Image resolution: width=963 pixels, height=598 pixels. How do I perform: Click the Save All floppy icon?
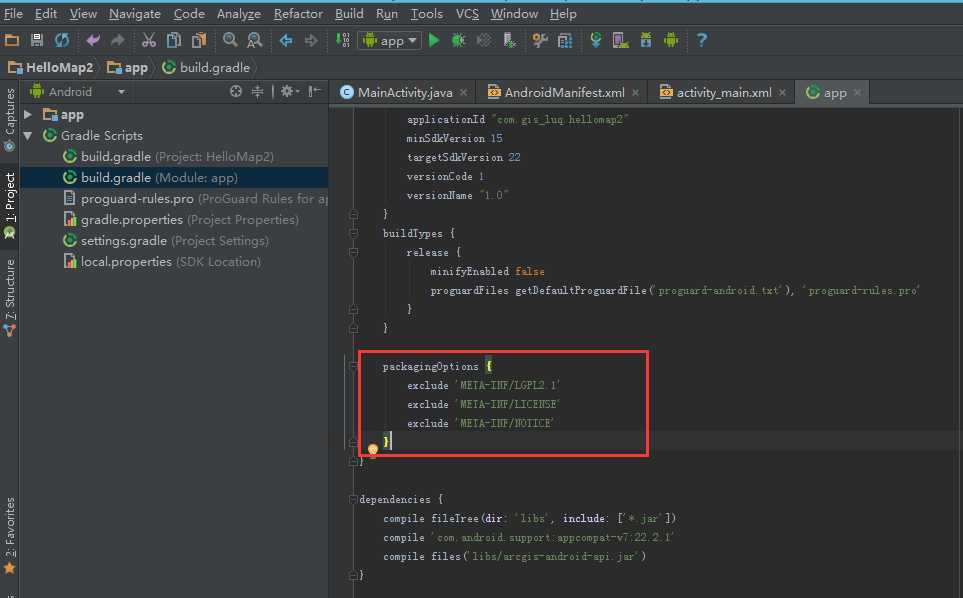click(x=37, y=40)
